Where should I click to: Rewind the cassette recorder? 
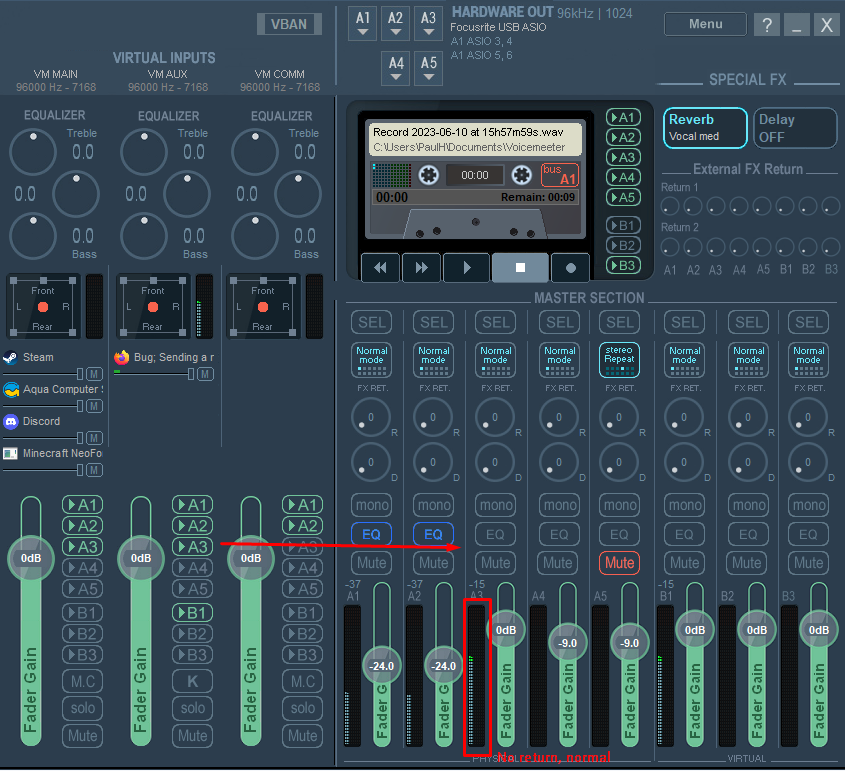coord(380,268)
